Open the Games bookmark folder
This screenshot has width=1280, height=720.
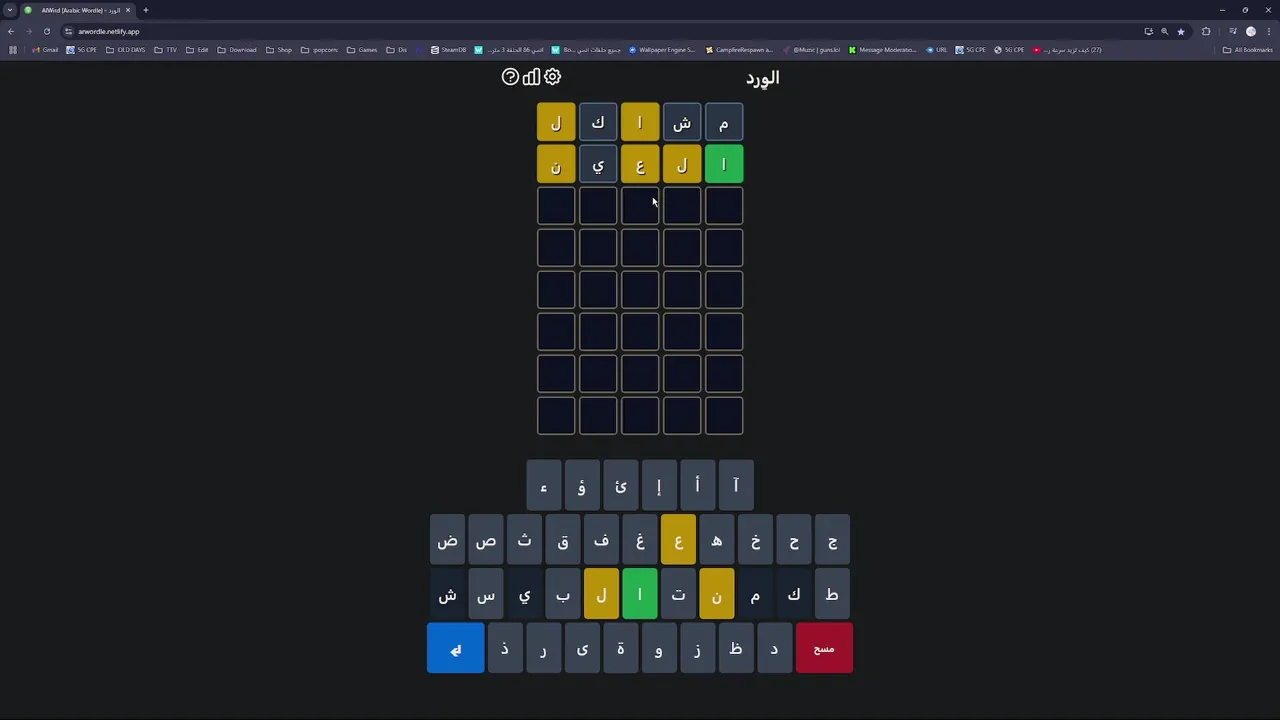point(362,50)
